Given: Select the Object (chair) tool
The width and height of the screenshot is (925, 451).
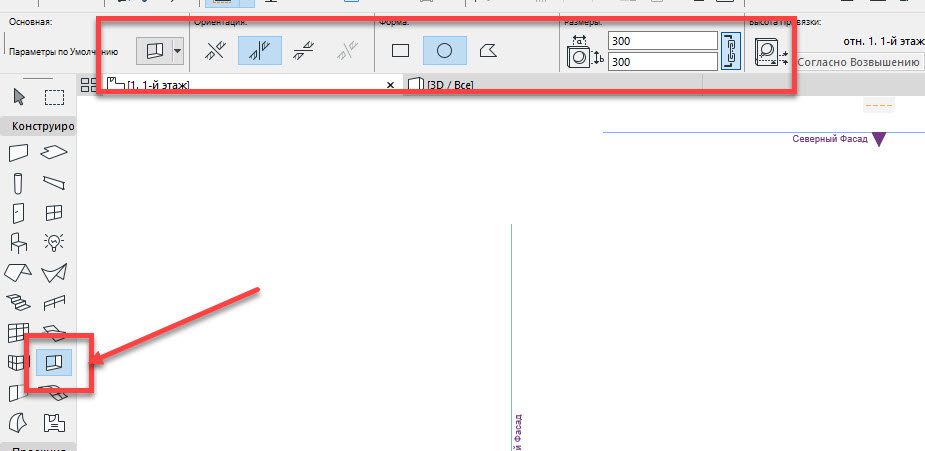Looking at the screenshot, I should tap(19, 243).
